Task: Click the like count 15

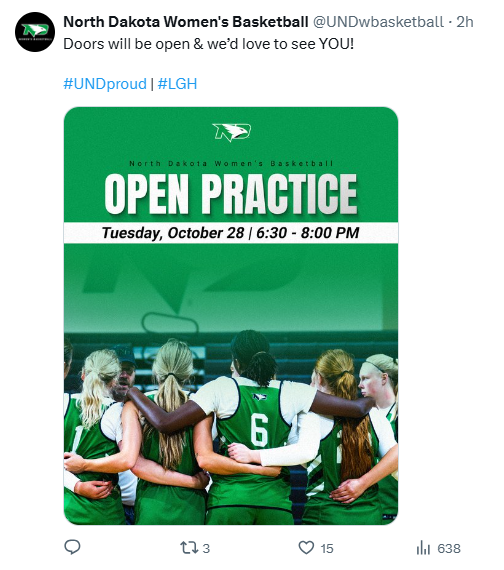Action: coord(327,548)
